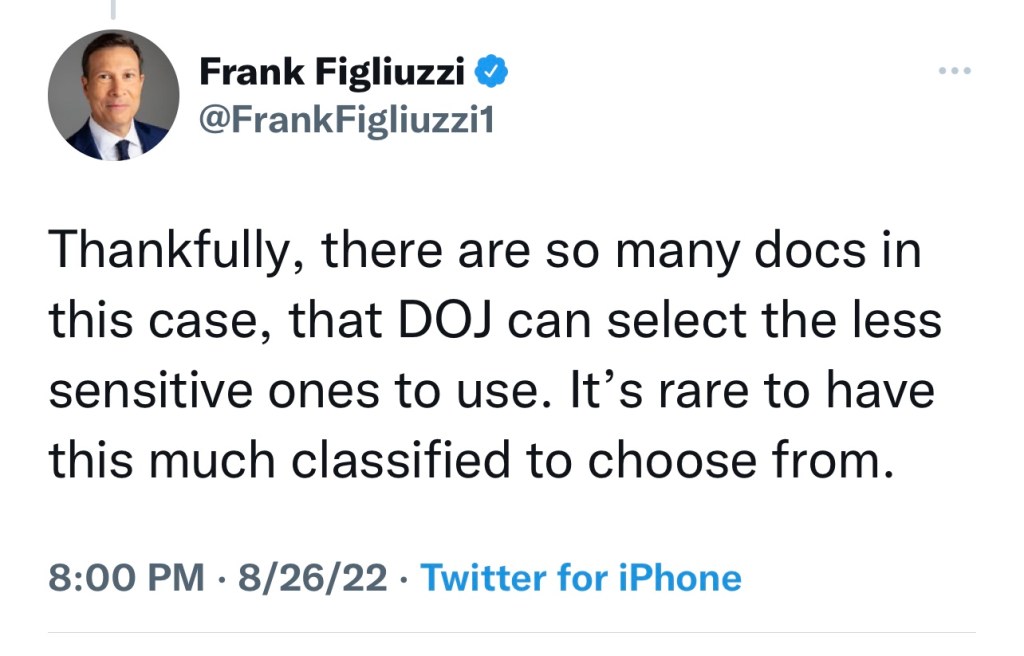Click the divider line below the timestamp

[x=512, y=632]
